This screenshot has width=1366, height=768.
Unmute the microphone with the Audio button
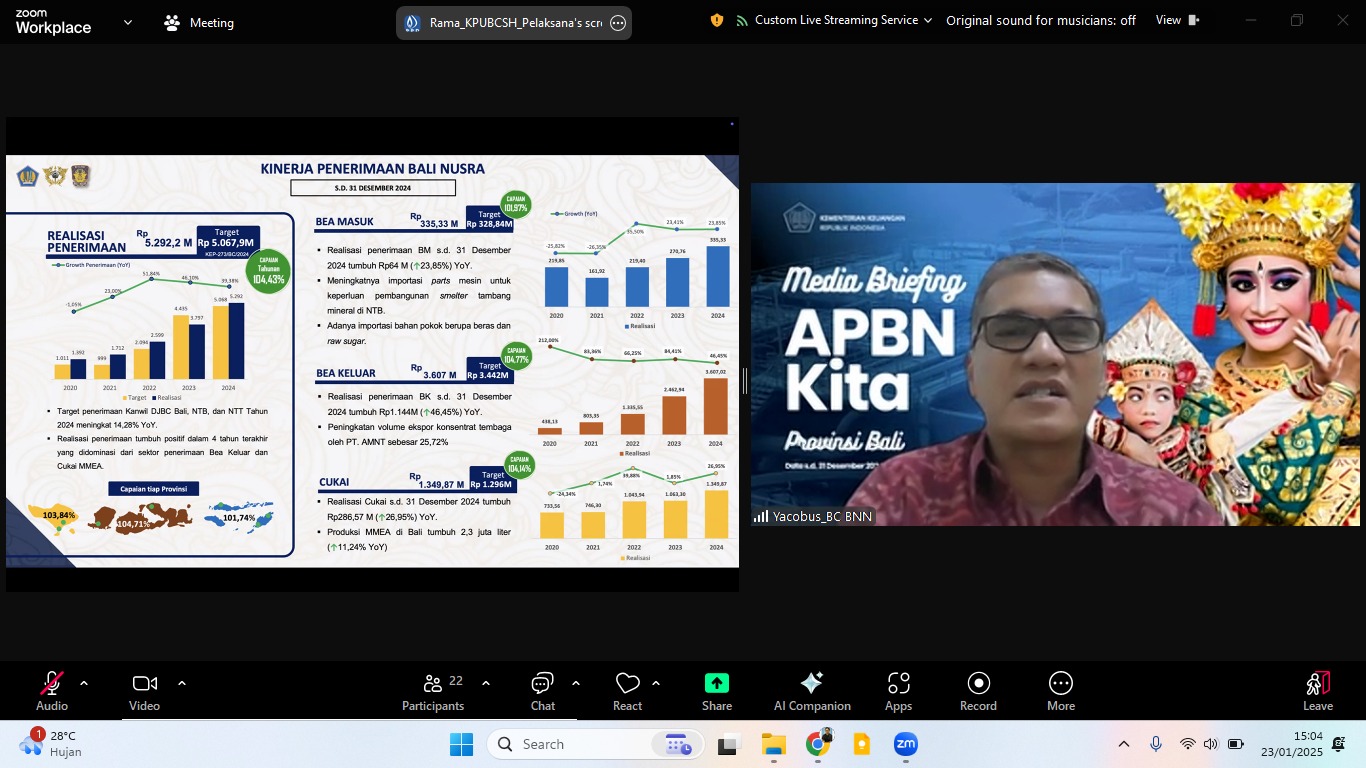pos(52,691)
